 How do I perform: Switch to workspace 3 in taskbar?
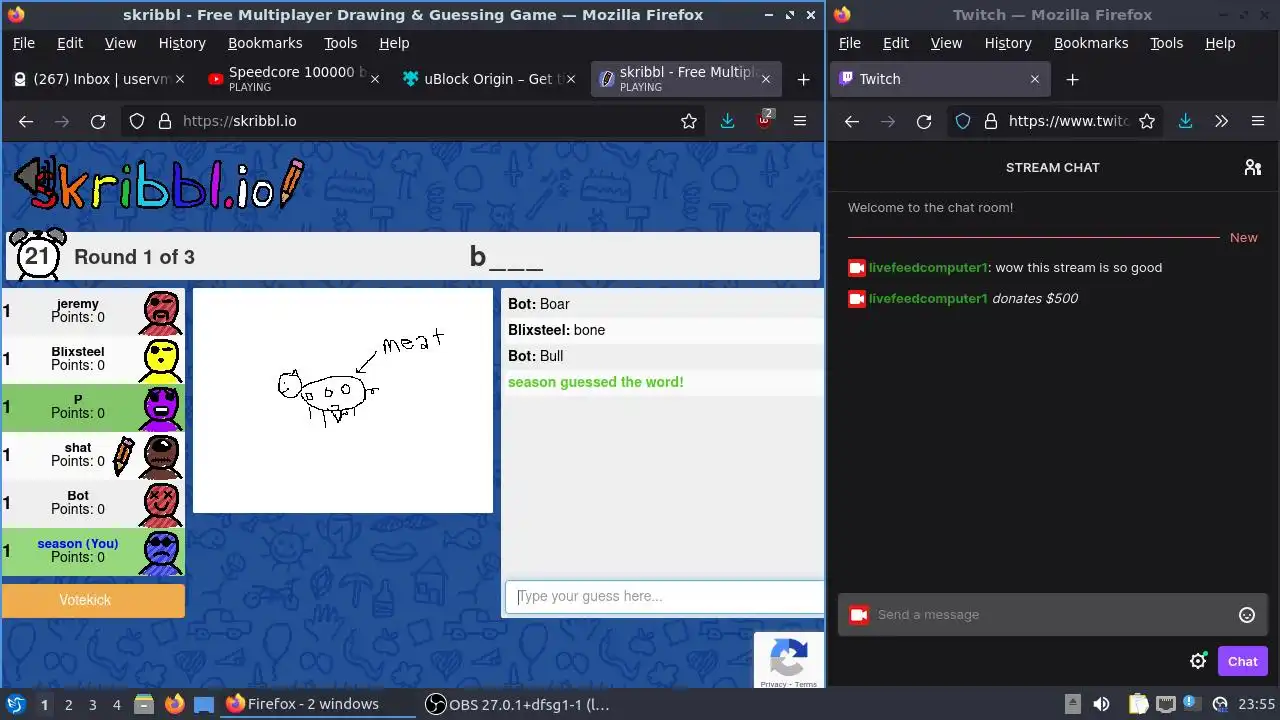click(x=92, y=704)
